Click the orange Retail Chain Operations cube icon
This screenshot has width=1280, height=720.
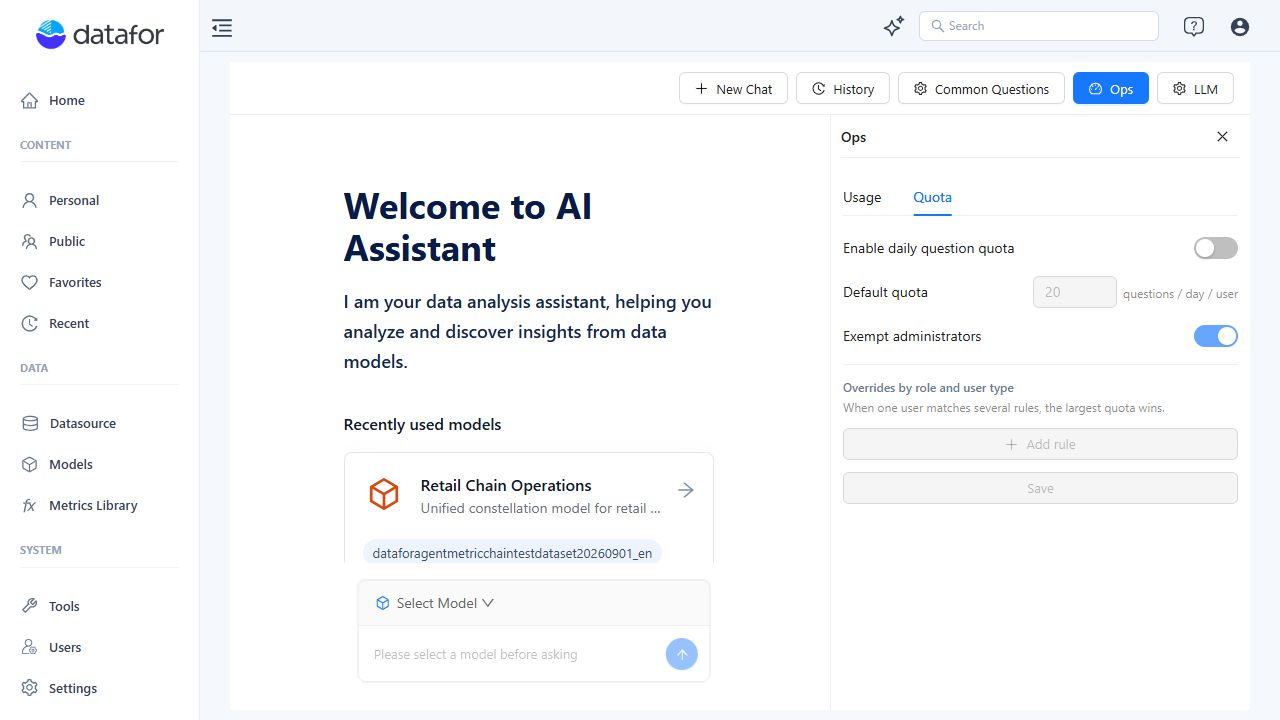pyautogui.click(x=384, y=494)
